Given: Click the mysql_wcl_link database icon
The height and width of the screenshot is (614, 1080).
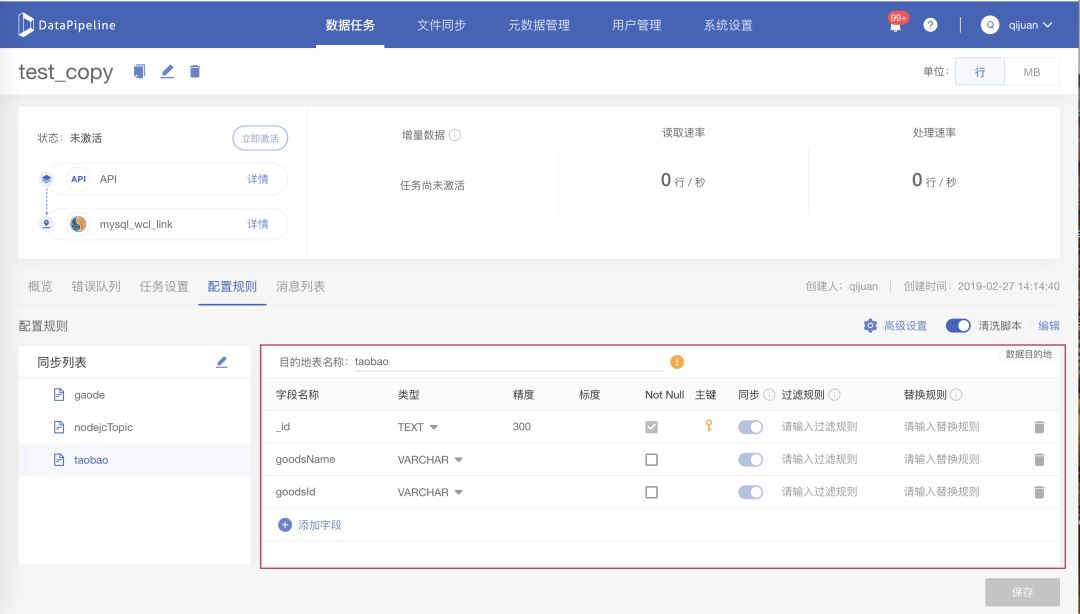Looking at the screenshot, I should coord(79,224).
